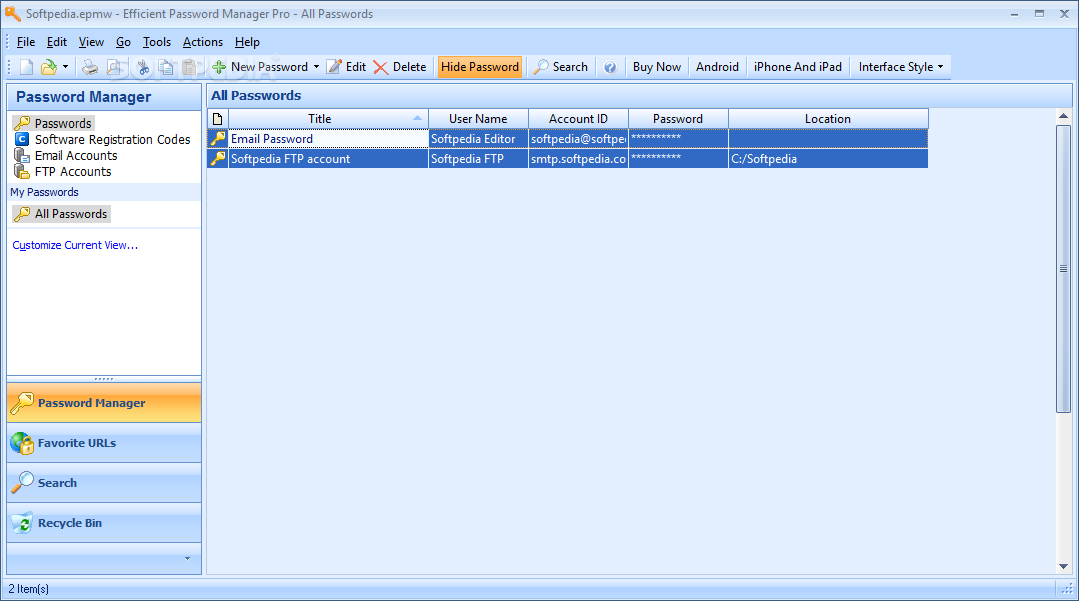Open the Interface Style dropdown
The height and width of the screenshot is (601, 1079).
click(901, 67)
